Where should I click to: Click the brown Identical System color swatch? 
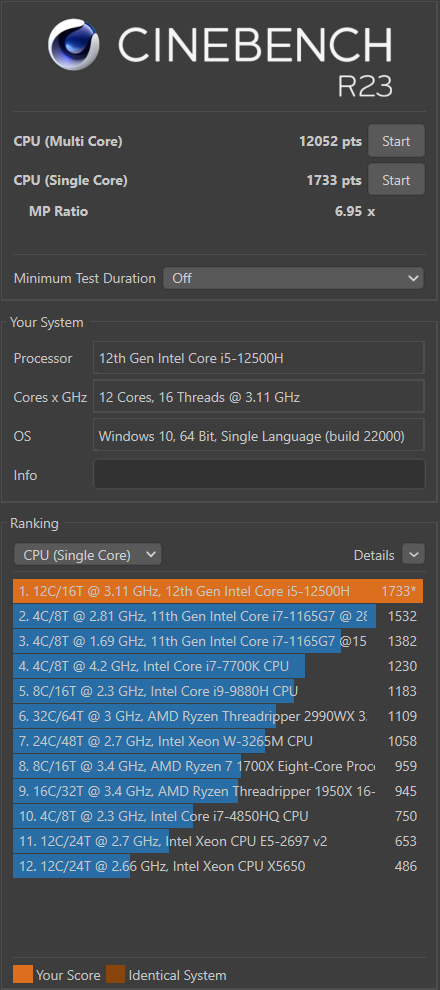(x=116, y=974)
